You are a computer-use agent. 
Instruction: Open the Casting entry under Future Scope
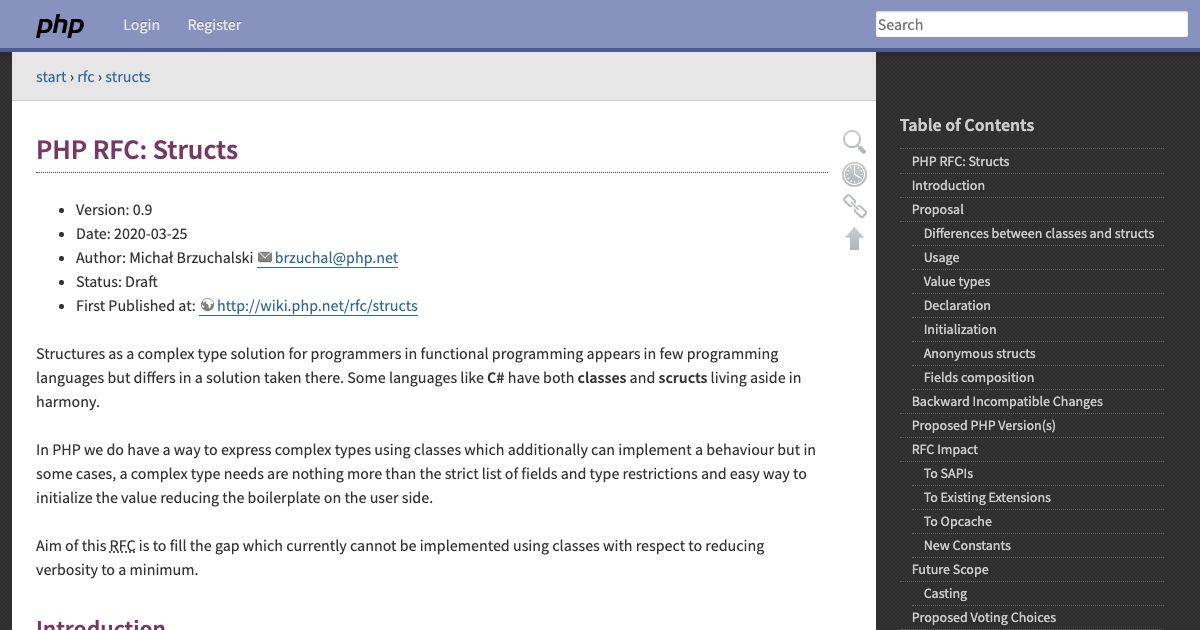(x=945, y=593)
